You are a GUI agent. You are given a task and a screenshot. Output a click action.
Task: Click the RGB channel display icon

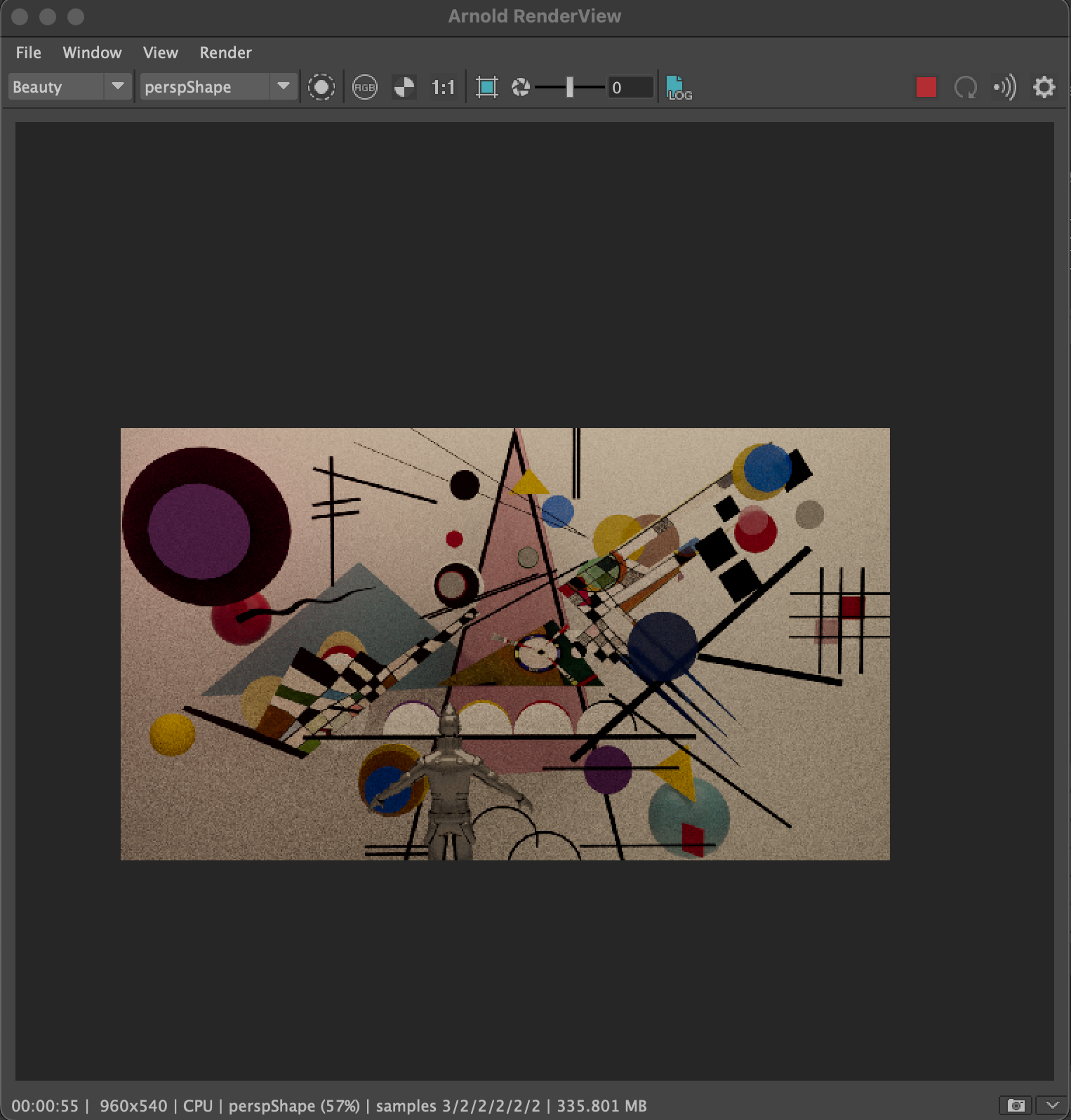[364, 87]
